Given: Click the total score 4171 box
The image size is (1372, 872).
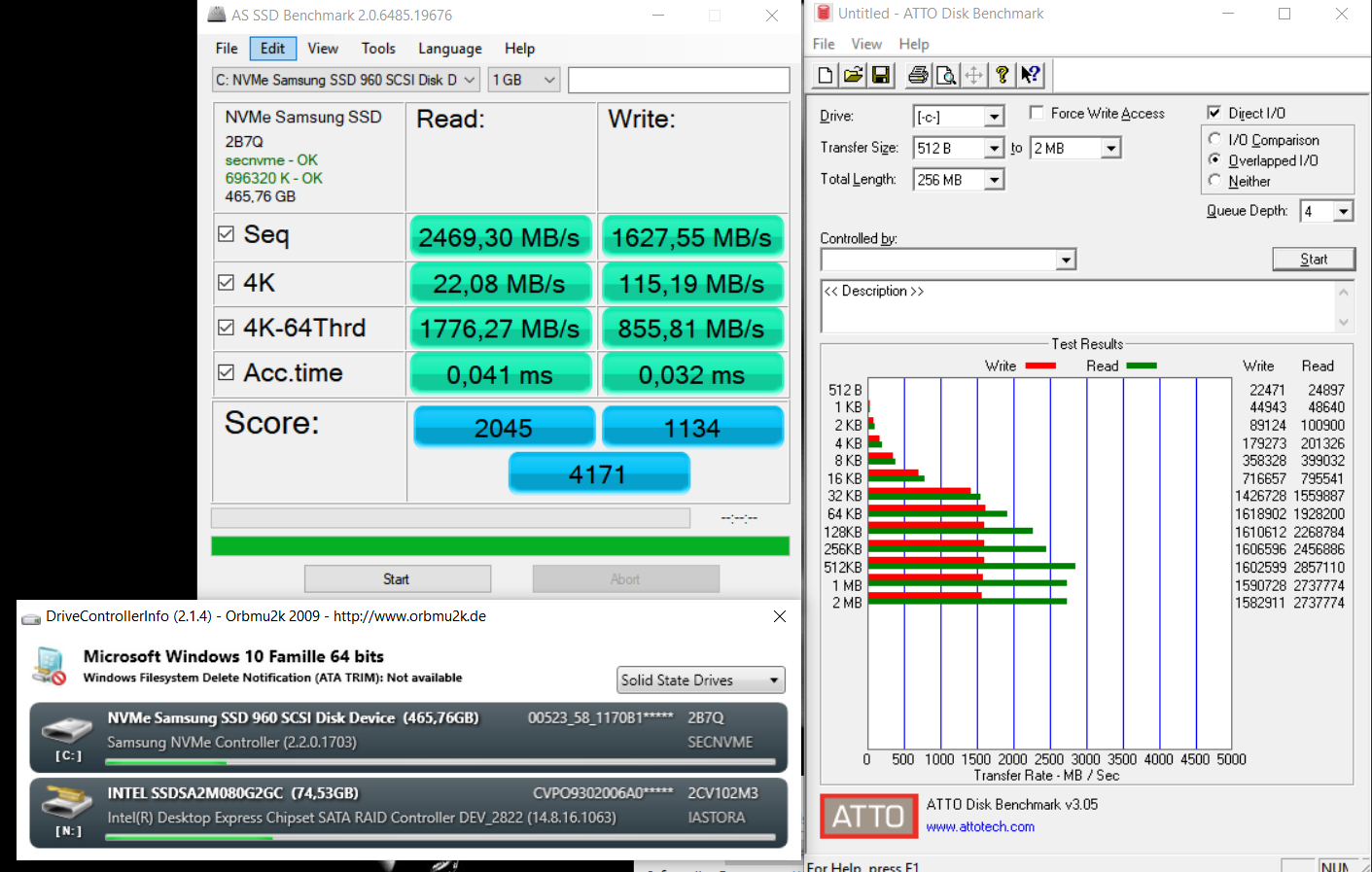Looking at the screenshot, I should 599,473.
